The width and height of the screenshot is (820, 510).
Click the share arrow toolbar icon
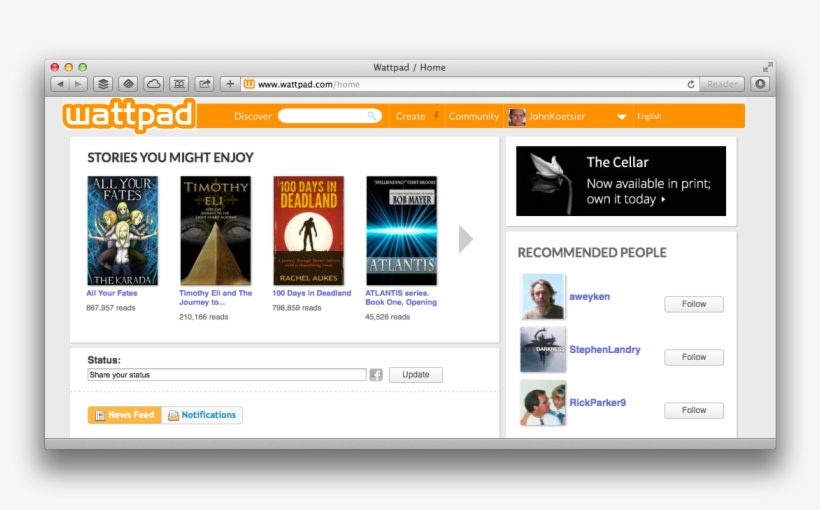click(x=204, y=84)
